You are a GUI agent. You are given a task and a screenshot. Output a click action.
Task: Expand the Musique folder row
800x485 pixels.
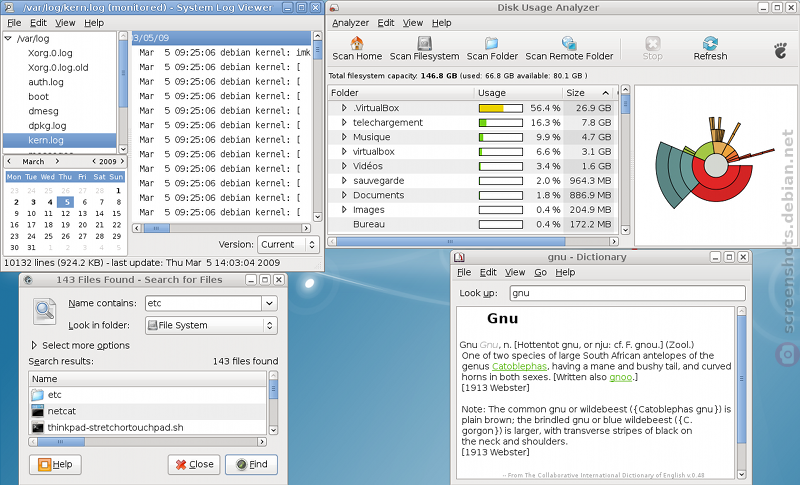pos(344,137)
